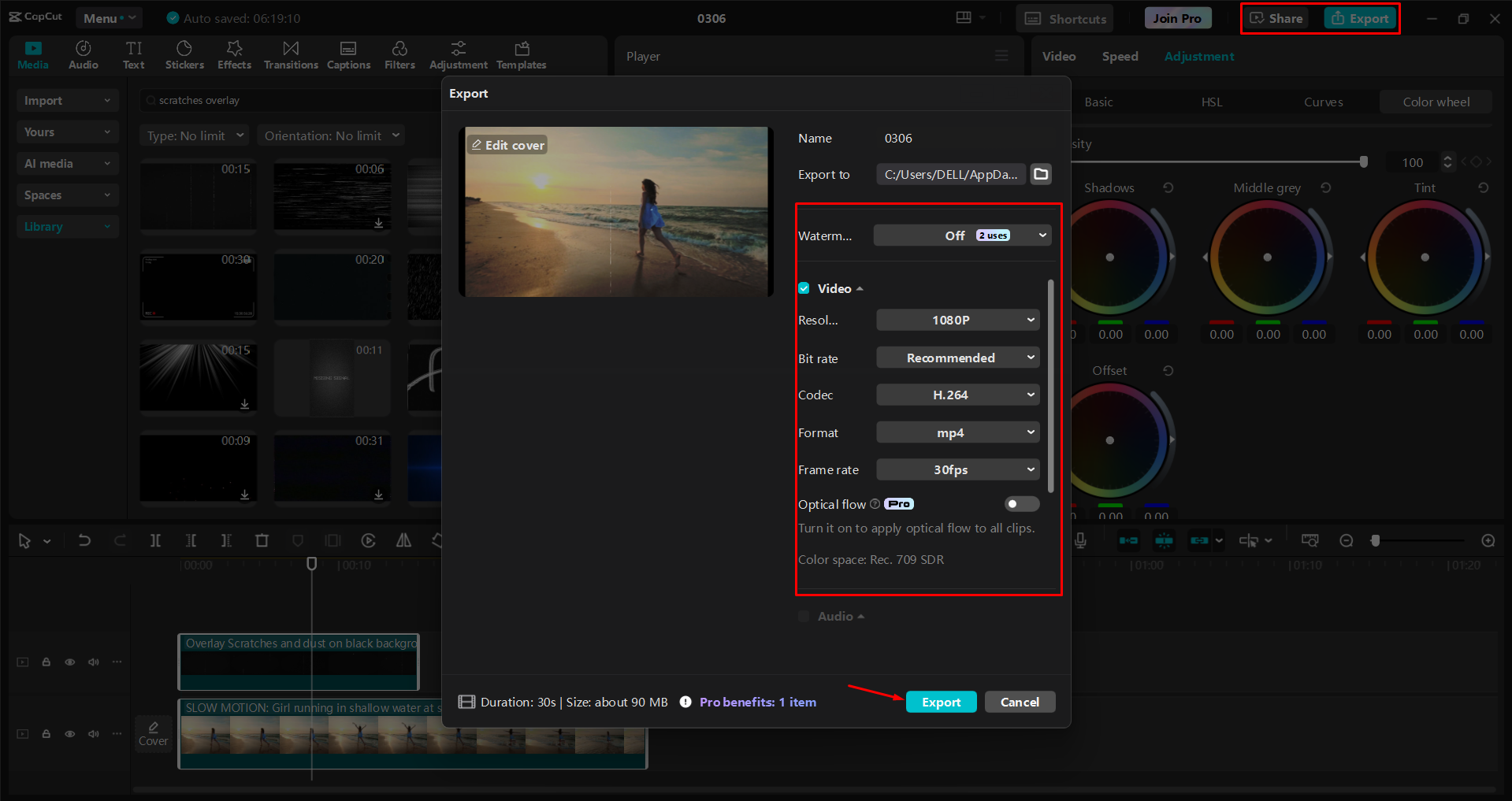Viewport: 1512px width, 801px height.
Task: Click the Undo arrow in timeline toolbar
Action: coord(84,540)
